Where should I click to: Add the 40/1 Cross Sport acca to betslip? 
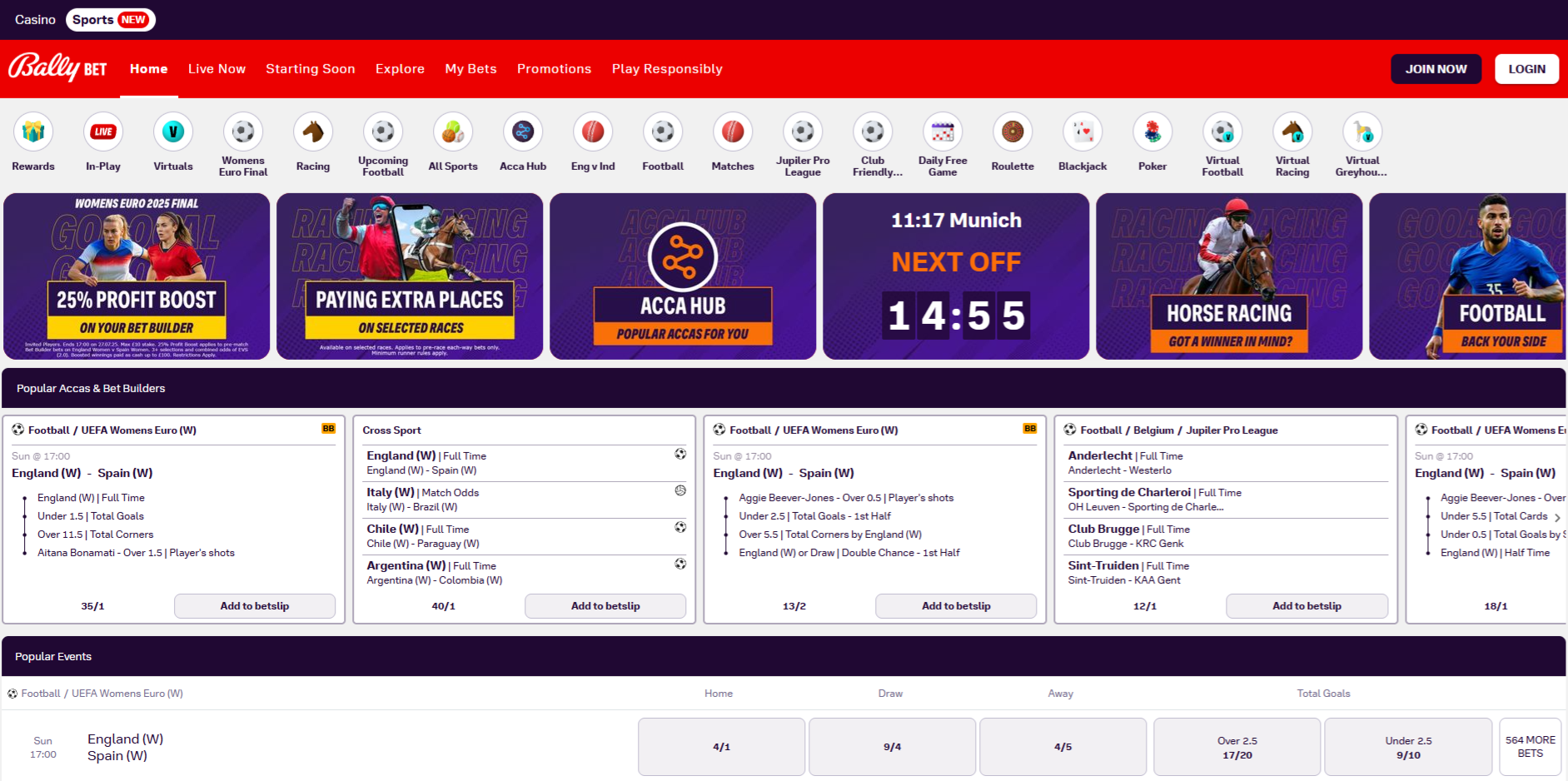pyautogui.click(x=605, y=606)
